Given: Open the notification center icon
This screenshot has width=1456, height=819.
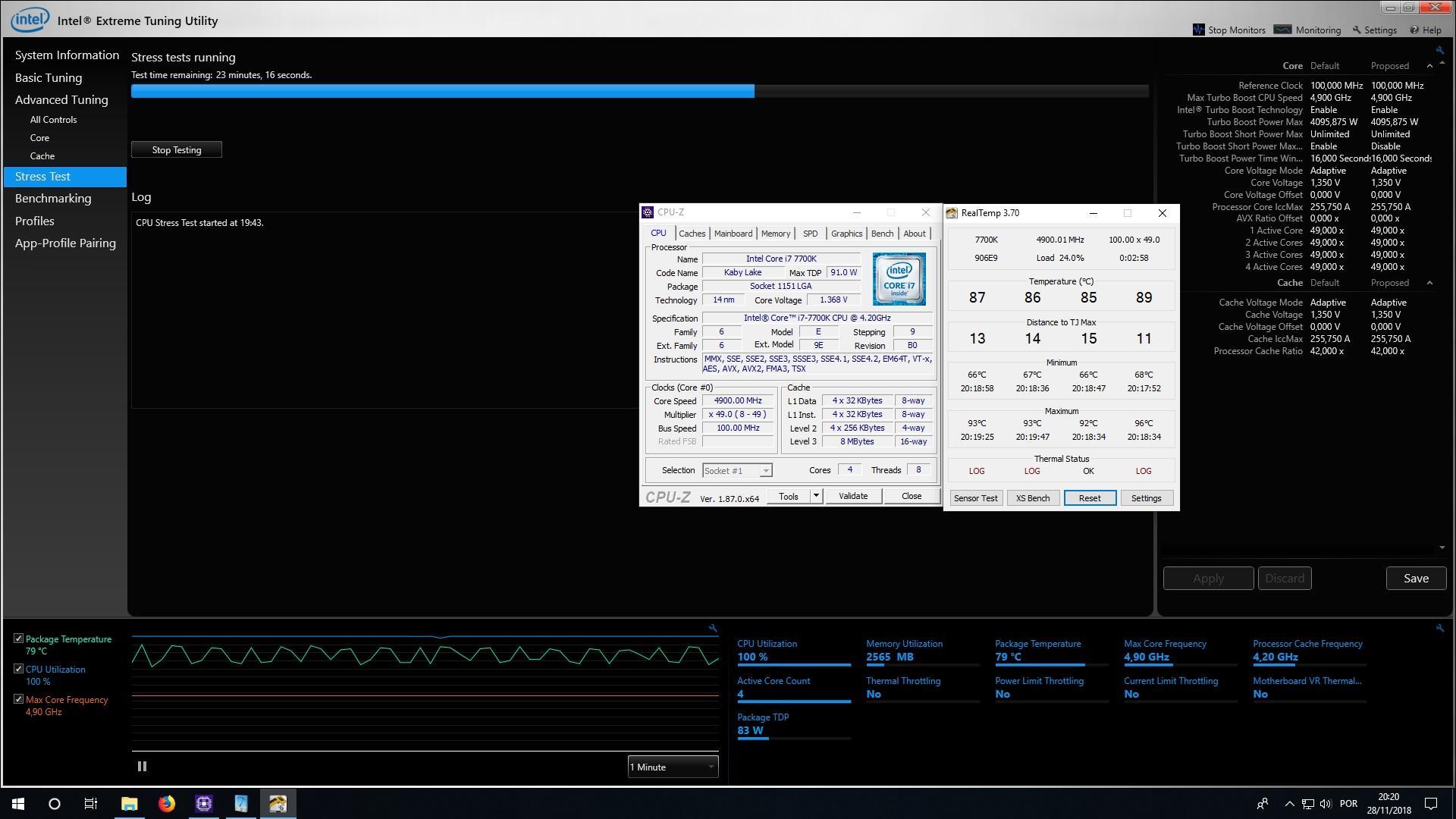Looking at the screenshot, I should 1431,804.
